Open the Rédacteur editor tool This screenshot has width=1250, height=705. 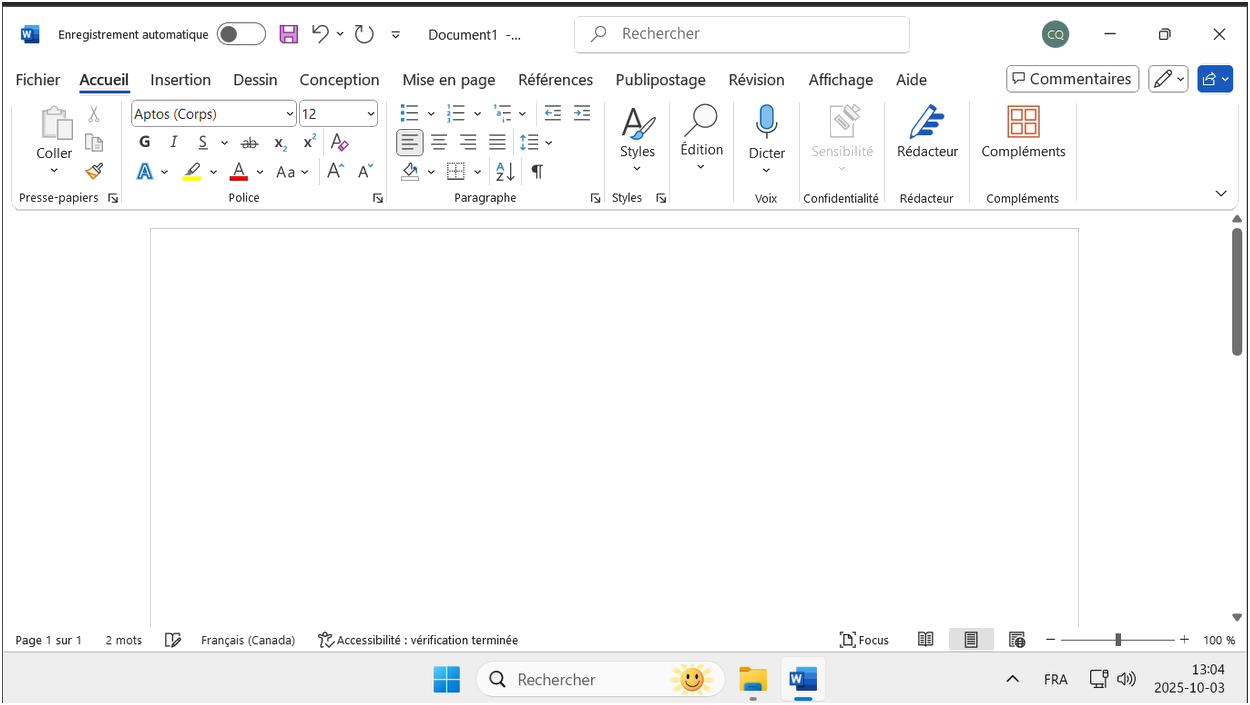[x=927, y=132]
